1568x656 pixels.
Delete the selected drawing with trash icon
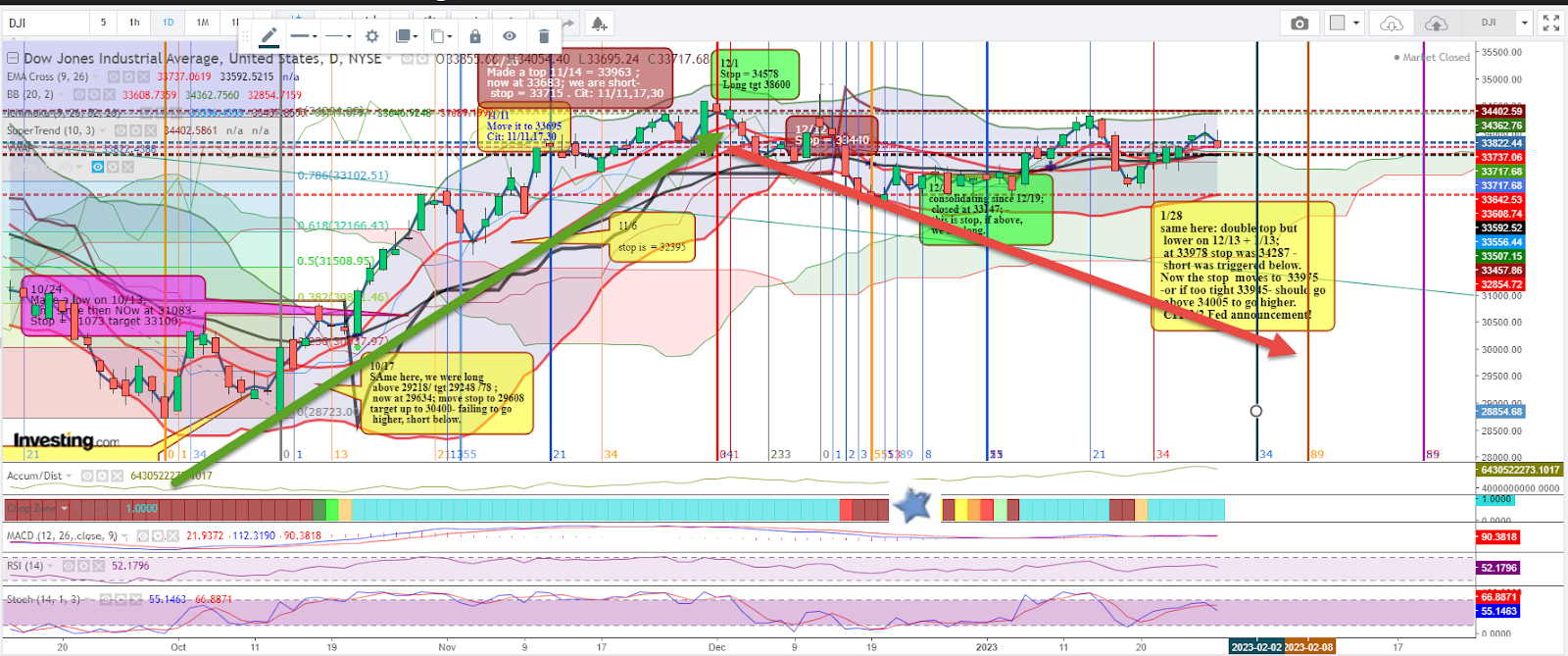click(x=544, y=36)
